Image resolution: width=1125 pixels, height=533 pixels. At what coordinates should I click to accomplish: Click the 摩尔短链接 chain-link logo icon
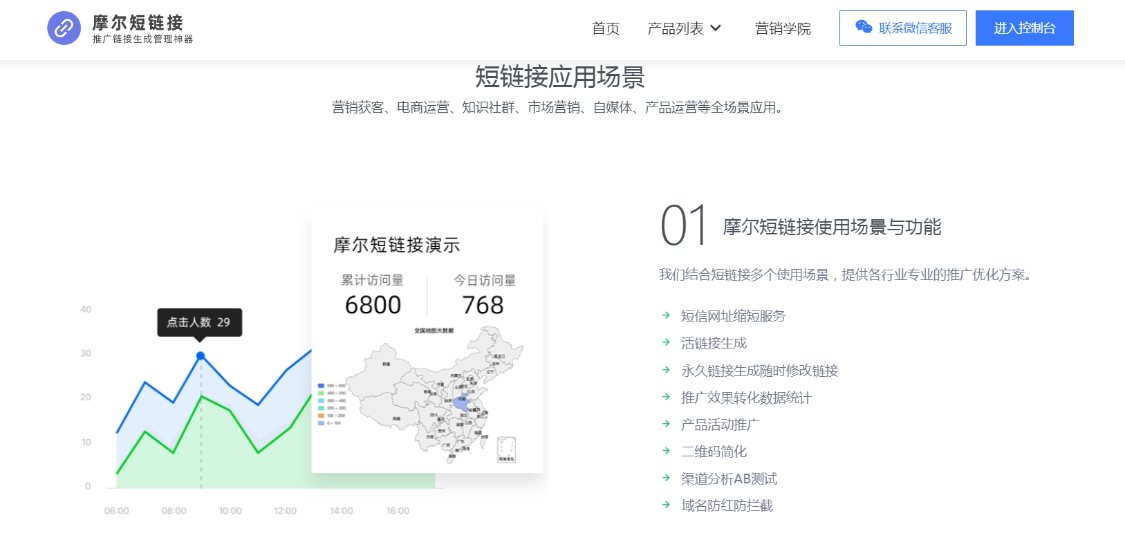click(x=64, y=28)
